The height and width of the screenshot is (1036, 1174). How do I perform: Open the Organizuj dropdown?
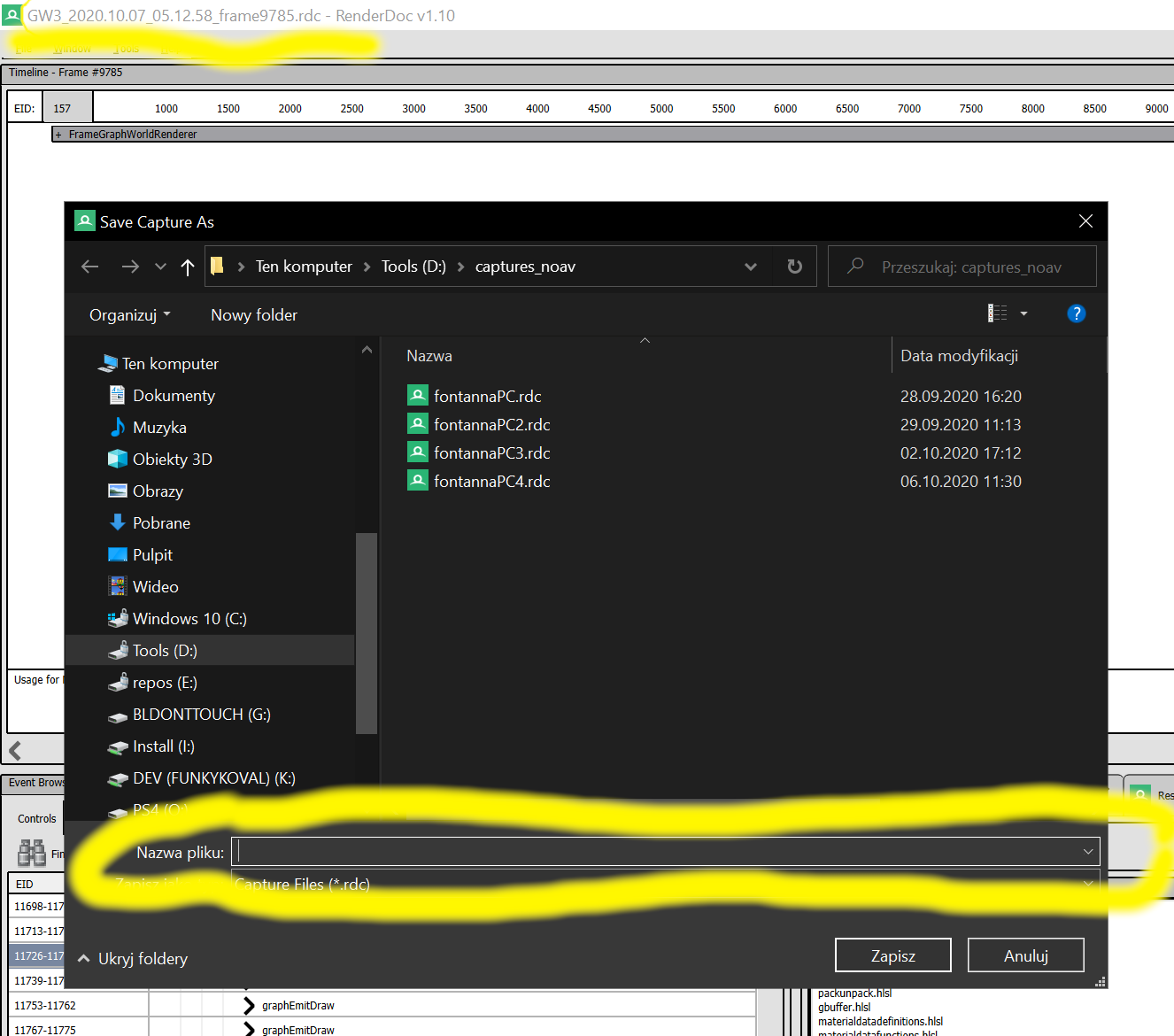(129, 314)
